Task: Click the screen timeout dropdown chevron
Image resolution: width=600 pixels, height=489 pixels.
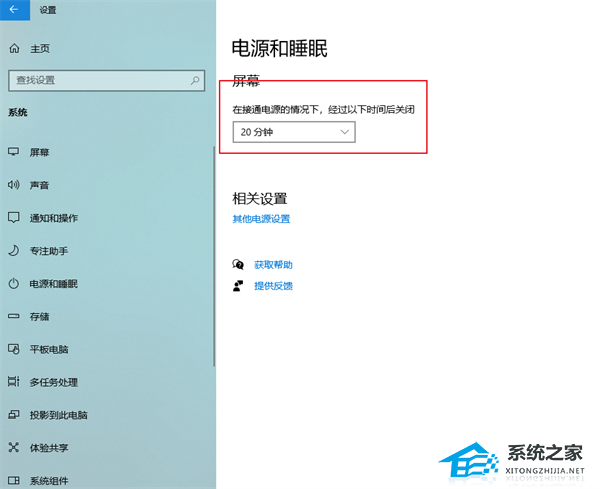Action: point(344,132)
